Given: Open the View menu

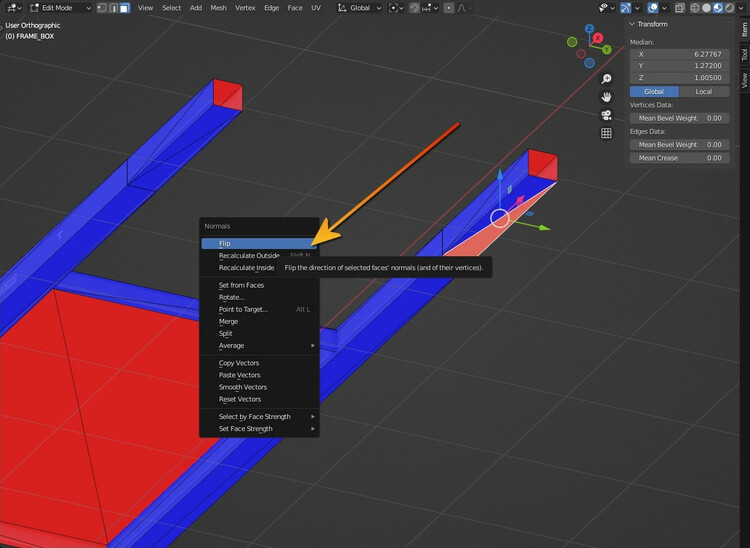Looking at the screenshot, I should [x=145, y=8].
